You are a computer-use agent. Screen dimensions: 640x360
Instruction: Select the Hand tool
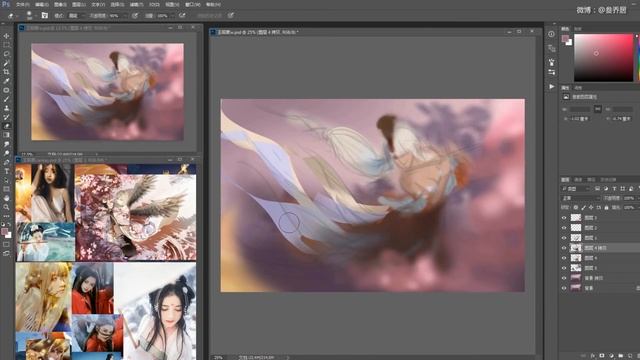6,198
